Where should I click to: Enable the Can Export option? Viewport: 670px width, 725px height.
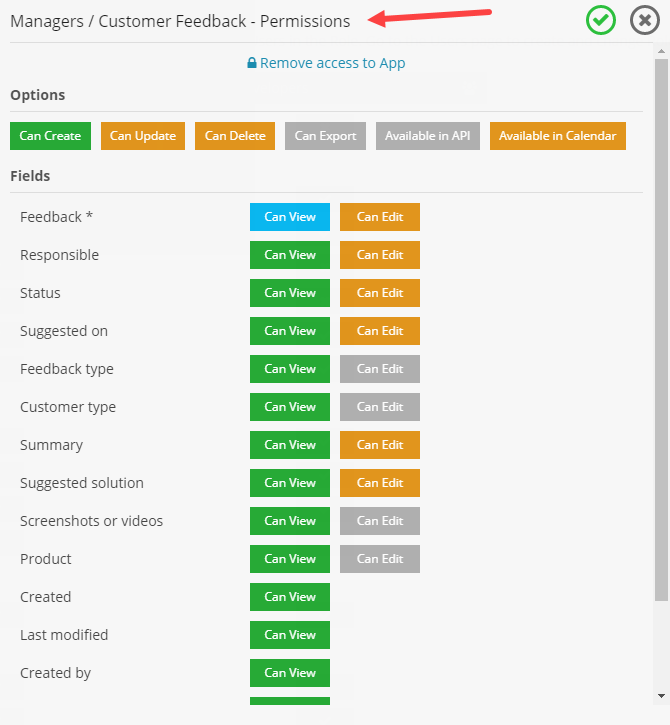(325, 136)
